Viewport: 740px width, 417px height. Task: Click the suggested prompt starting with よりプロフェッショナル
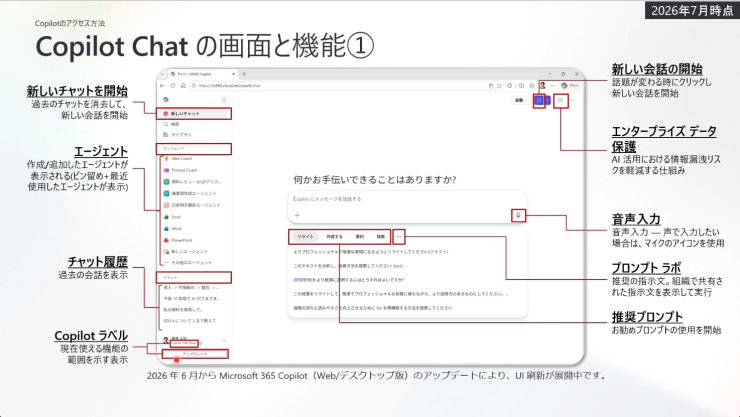point(370,252)
